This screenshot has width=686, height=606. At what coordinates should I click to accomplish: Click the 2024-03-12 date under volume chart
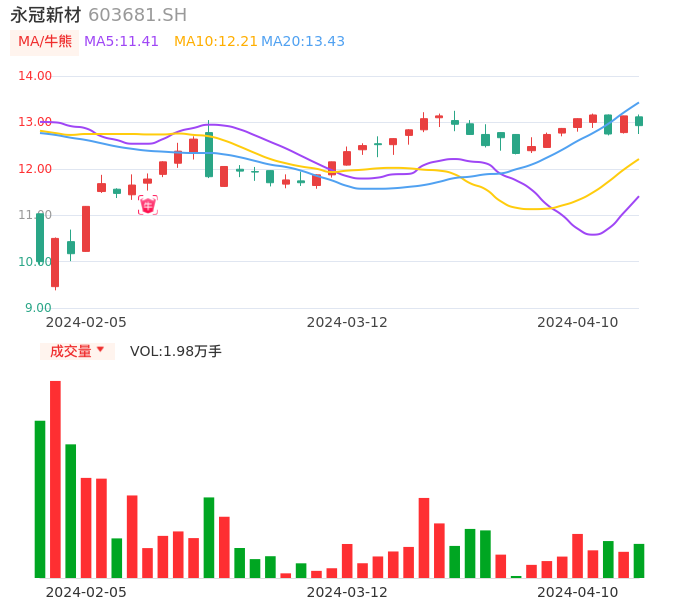pyautogui.click(x=347, y=592)
